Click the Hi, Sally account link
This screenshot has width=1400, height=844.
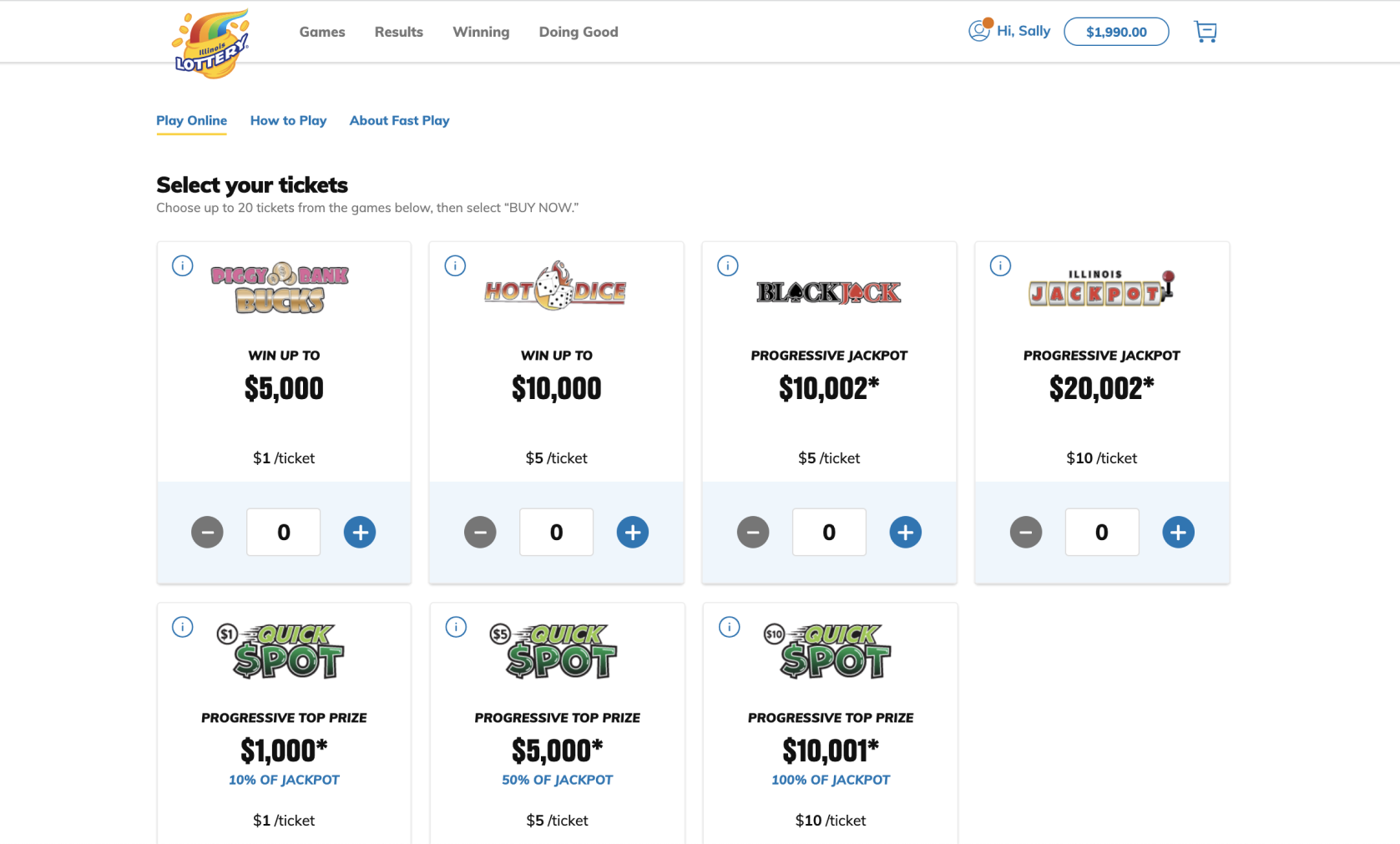(1023, 31)
